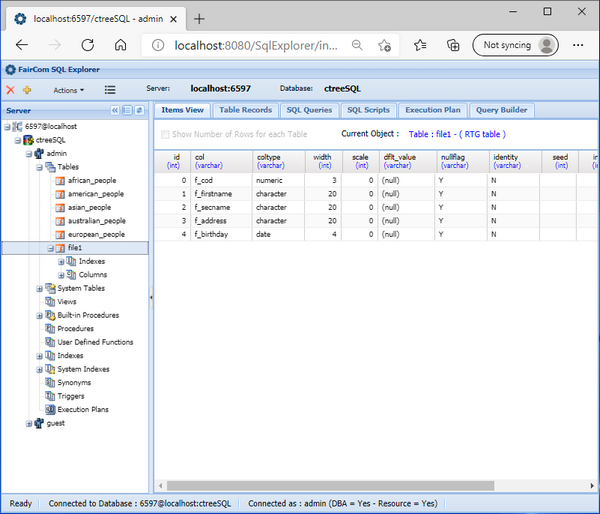Click the grid scroll left arrow

pos(161,486)
